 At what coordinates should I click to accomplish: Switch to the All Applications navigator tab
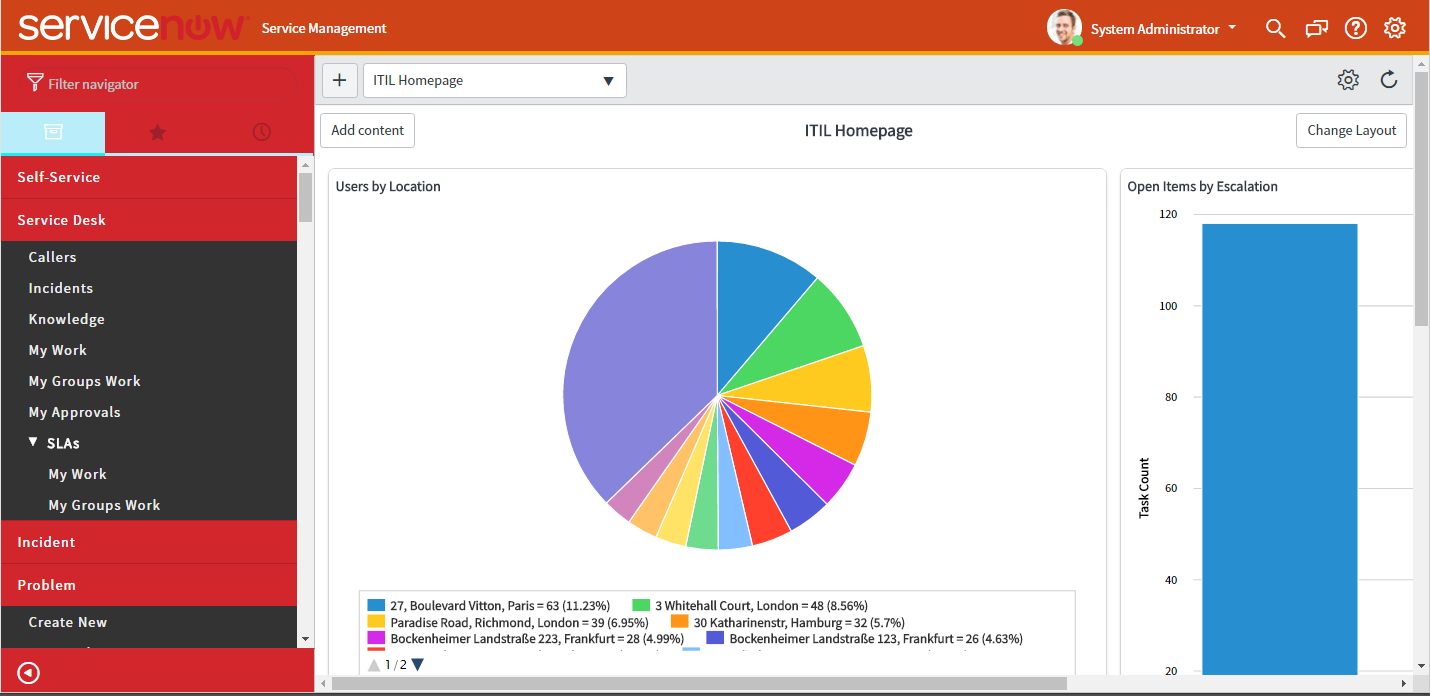pyautogui.click(x=52, y=132)
